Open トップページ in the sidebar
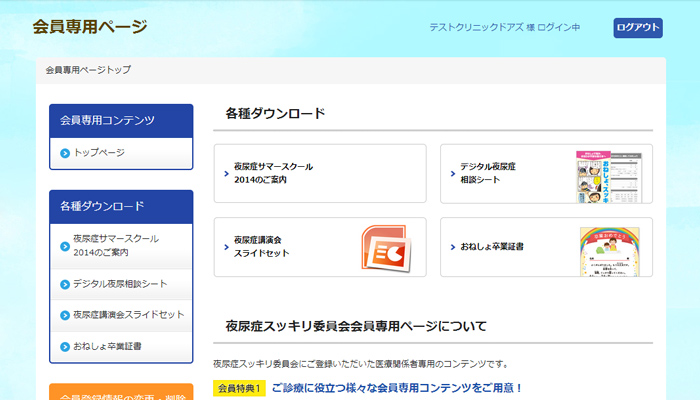700x400 pixels. pyautogui.click(x=99, y=153)
